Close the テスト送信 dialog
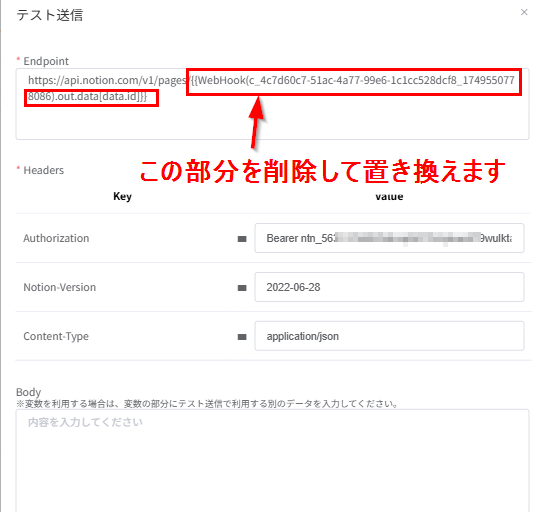Screen dimensions: 537x512 coord(524,12)
